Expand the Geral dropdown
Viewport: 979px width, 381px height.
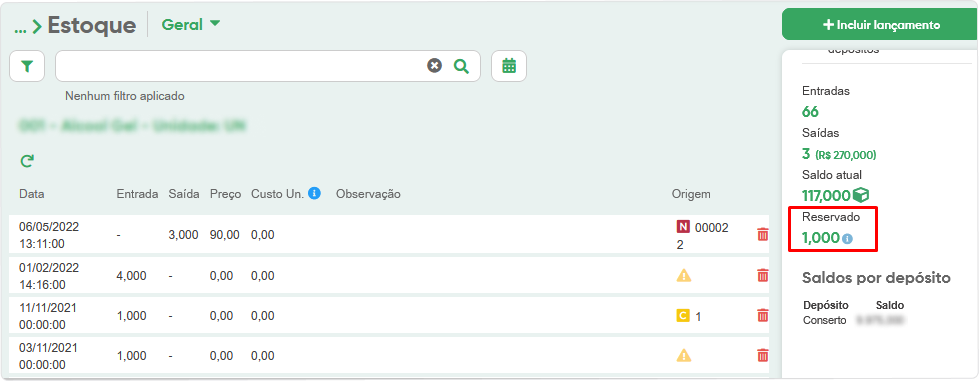click(x=191, y=25)
